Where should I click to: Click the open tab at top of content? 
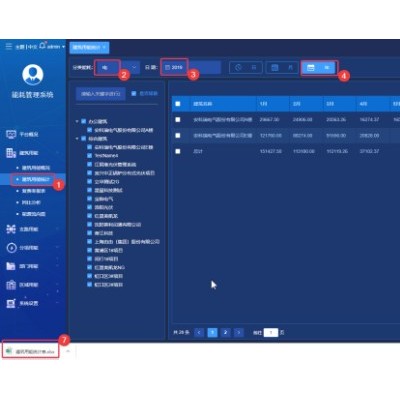[x=89, y=47]
